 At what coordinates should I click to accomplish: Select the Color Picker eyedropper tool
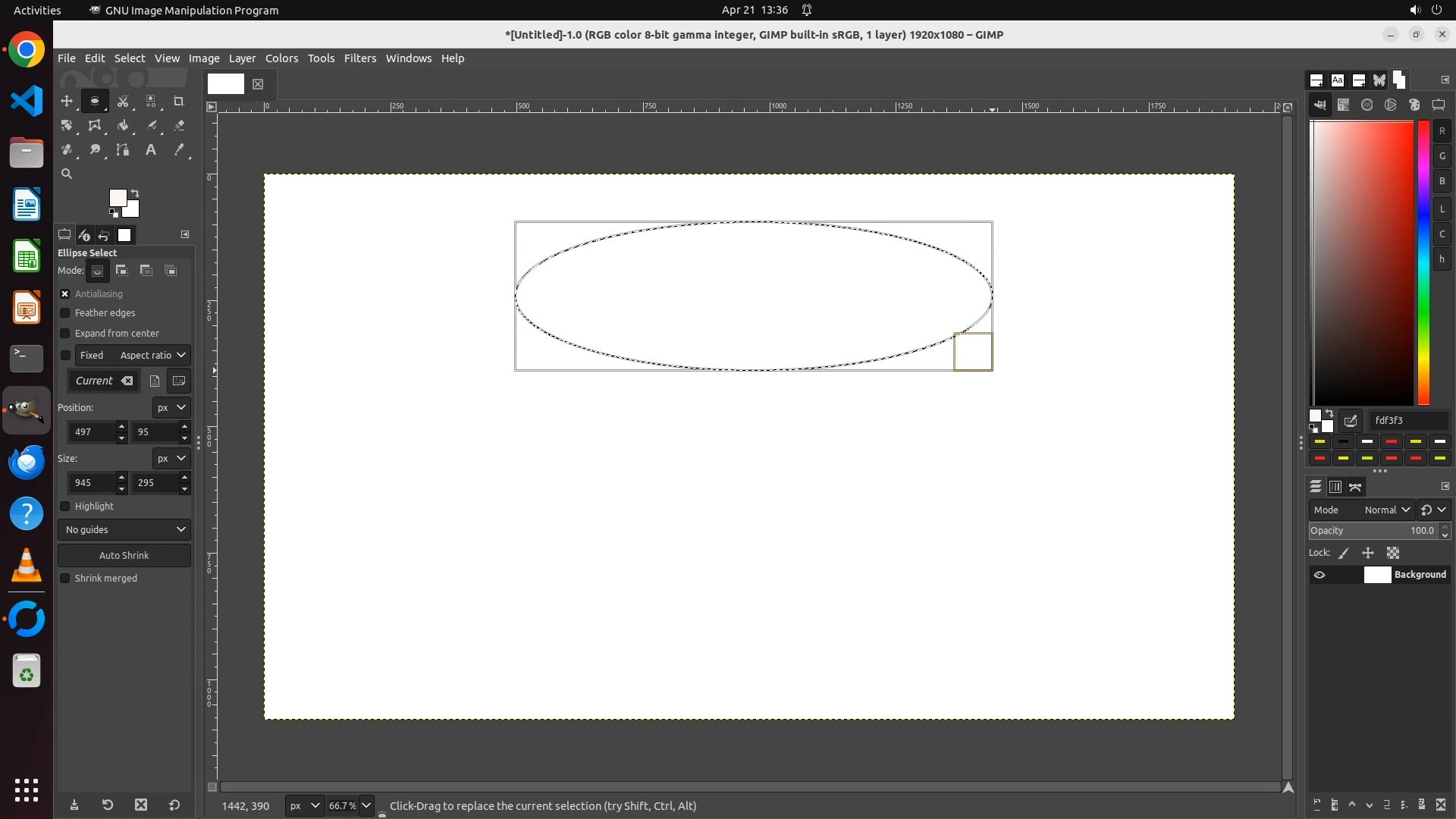click(x=179, y=149)
